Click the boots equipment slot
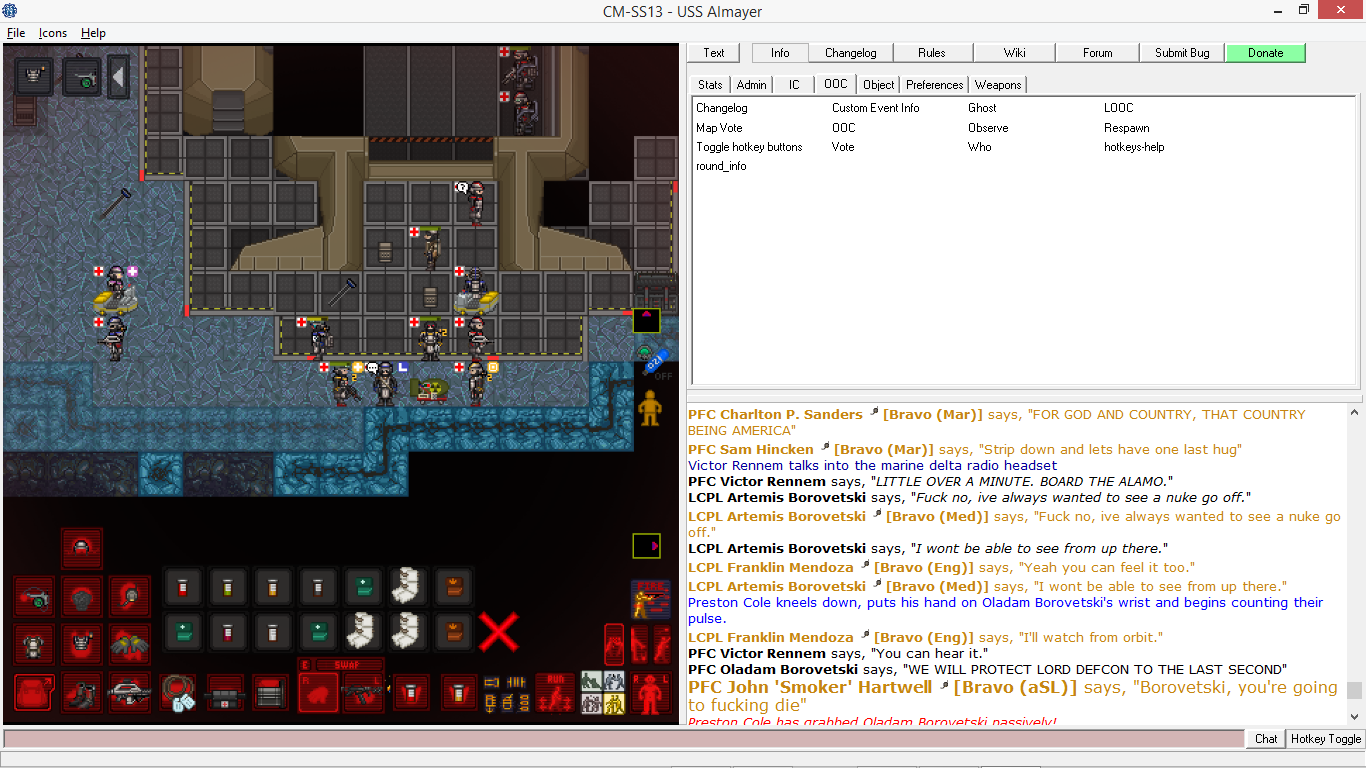Viewport: 1366px width, 768px height. (81, 692)
